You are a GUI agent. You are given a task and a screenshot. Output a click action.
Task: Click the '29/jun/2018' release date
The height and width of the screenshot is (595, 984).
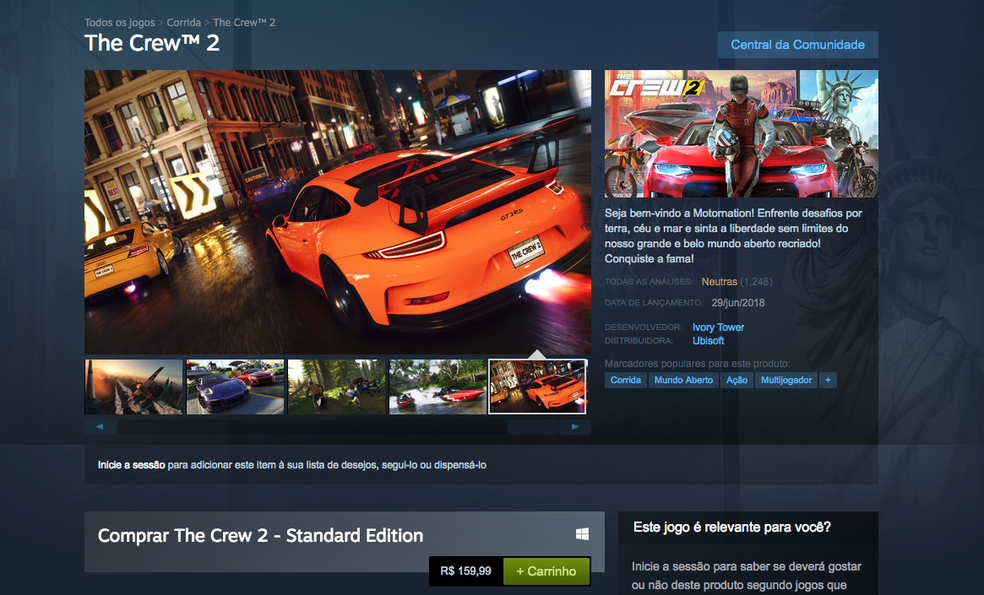click(x=738, y=303)
